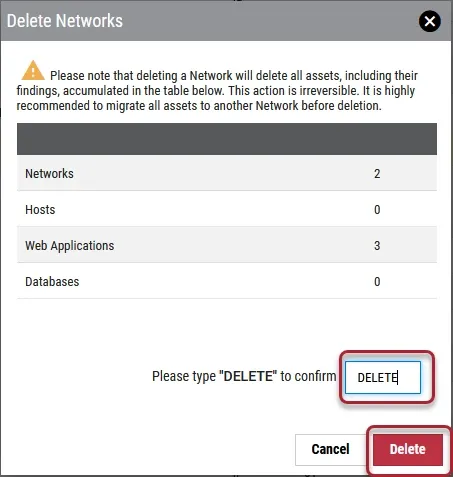Click the Hosts count value 0
This screenshot has width=453, height=477.
coord(377,210)
